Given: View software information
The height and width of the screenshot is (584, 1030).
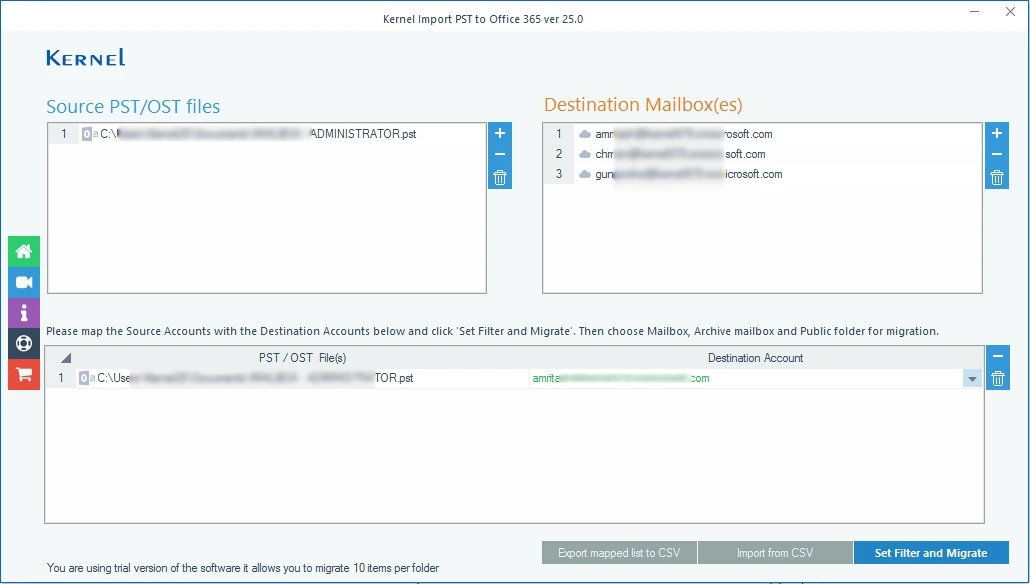Looking at the screenshot, I should pyautogui.click(x=23, y=313).
